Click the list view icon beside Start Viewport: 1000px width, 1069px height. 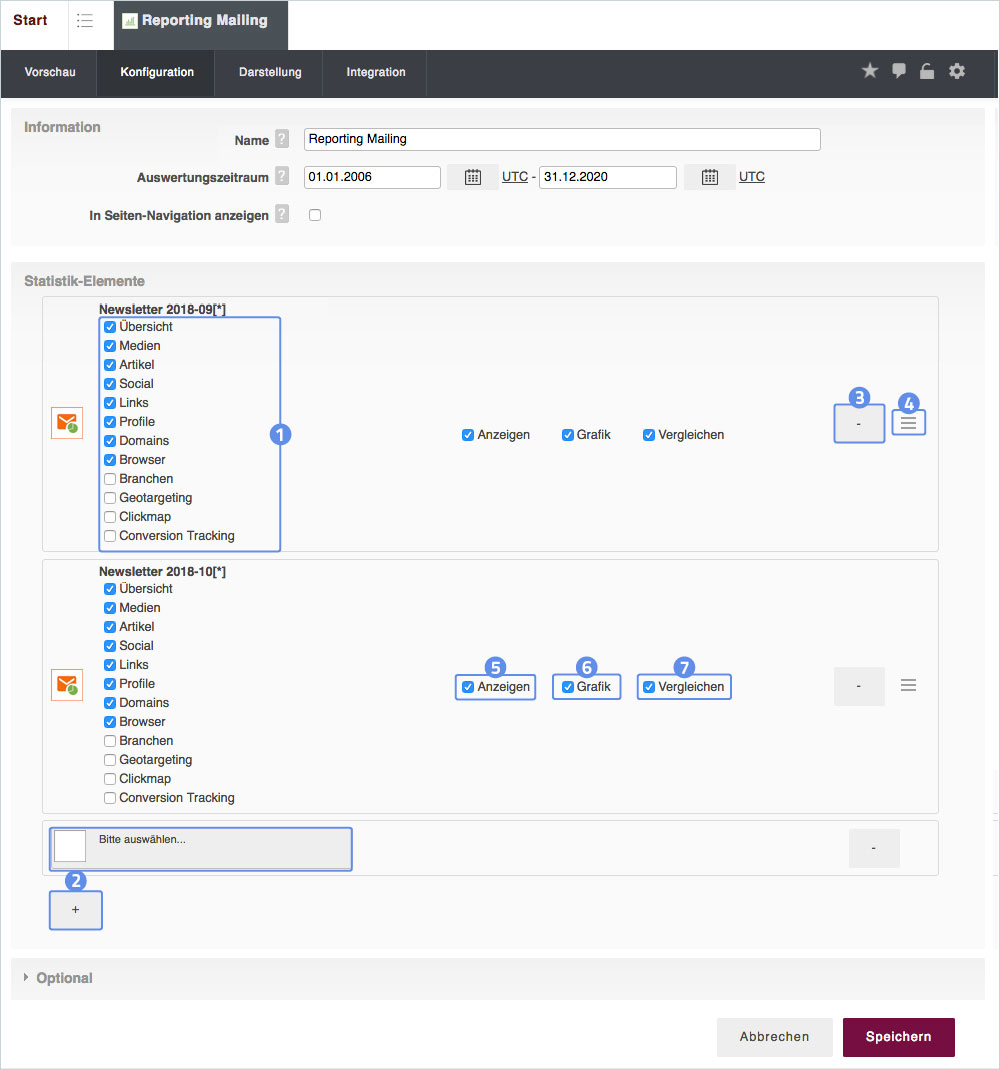point(85,21)
